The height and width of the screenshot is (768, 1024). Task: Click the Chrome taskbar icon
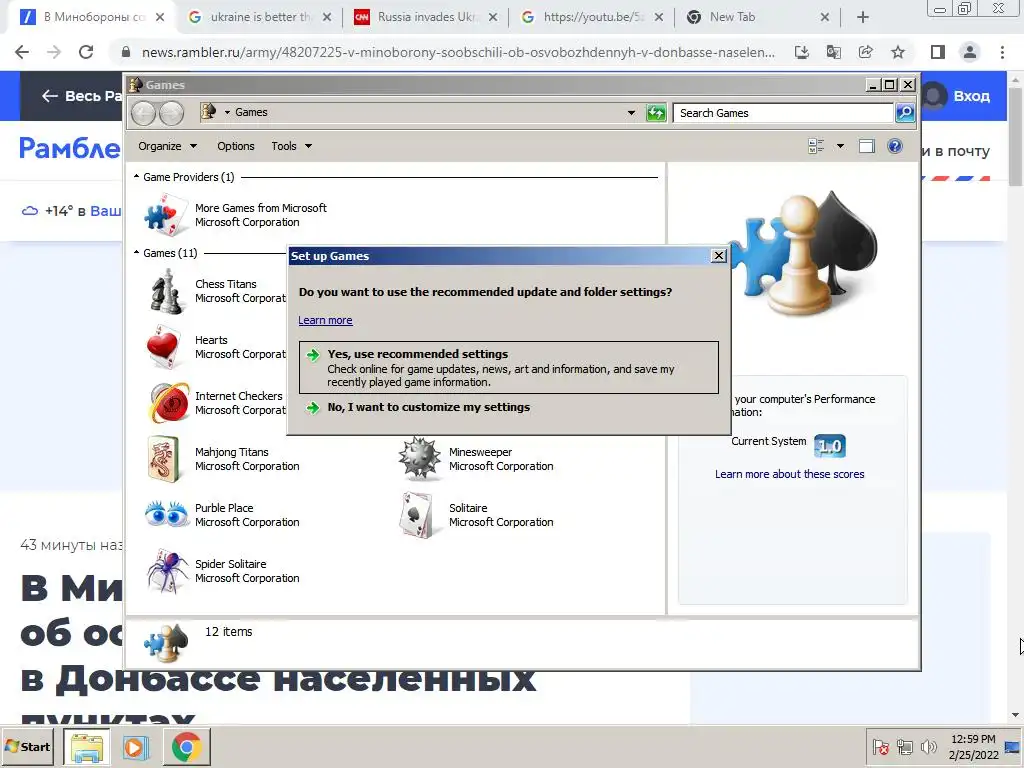click(x=186, y=747)
